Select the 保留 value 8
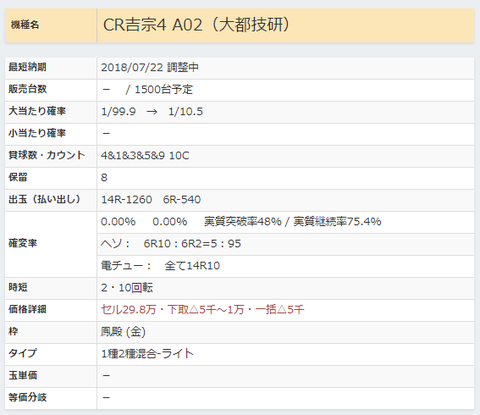480x415 pixels. [104, 177]
